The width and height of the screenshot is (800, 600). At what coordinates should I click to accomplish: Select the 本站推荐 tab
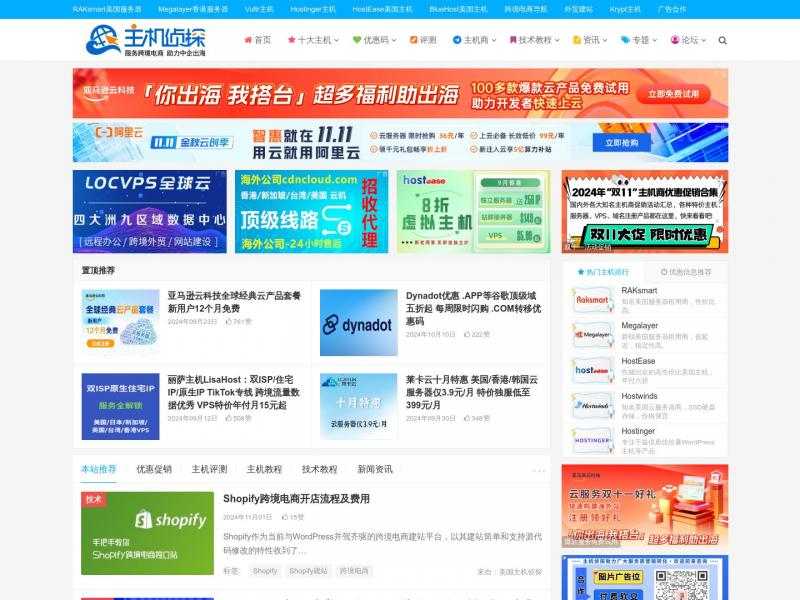(x=98, y=469)
